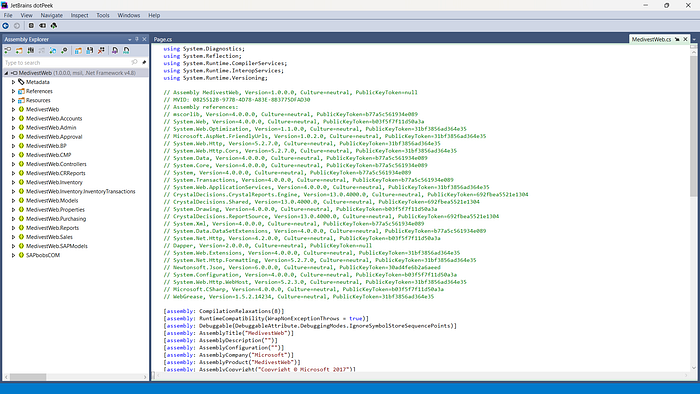700x394 pixels.
Task: Select MedivestWeb.Approval namespace
Action: pos(54,137)
